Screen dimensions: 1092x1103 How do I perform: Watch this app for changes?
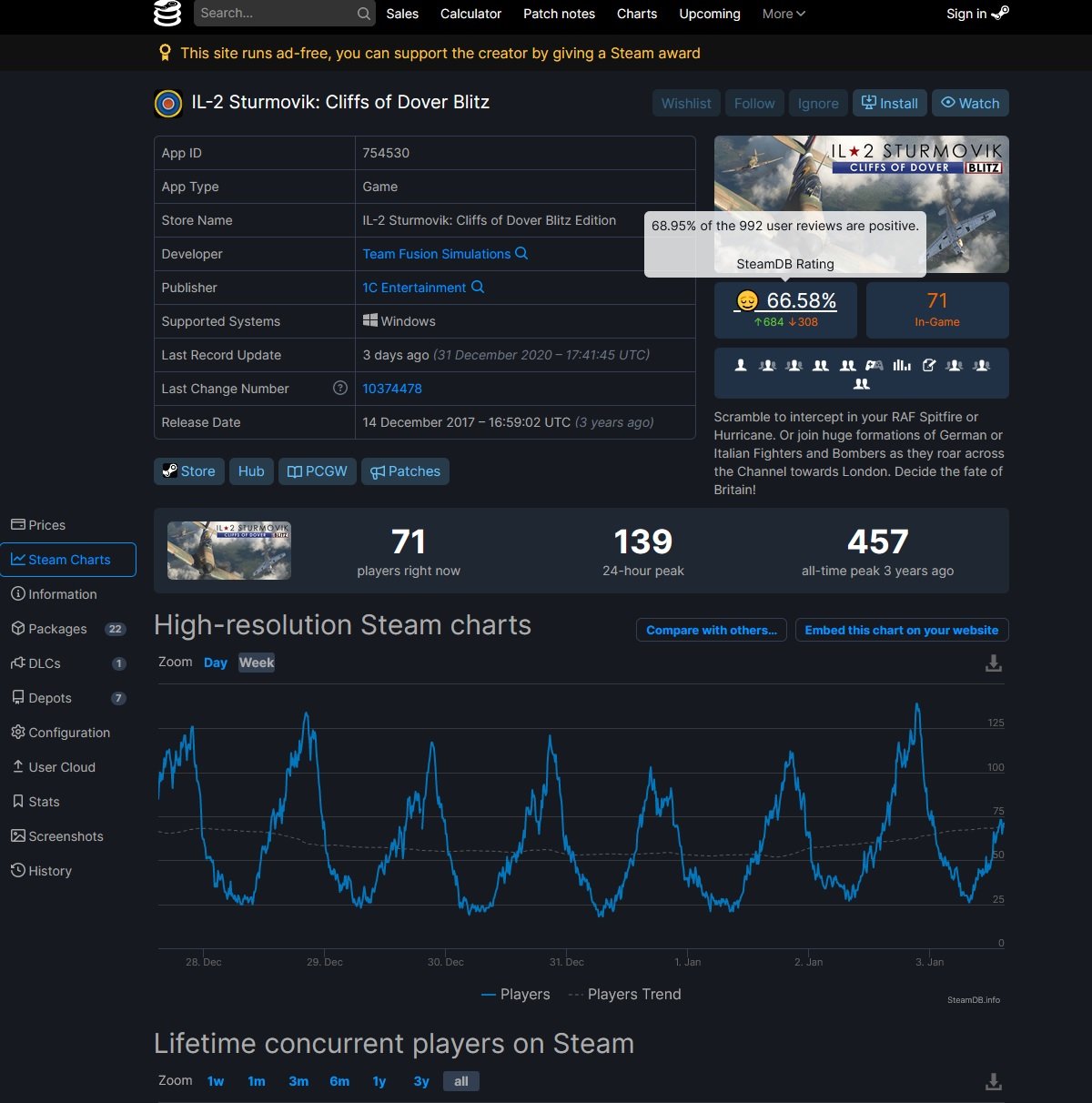[x=970, y=103]
